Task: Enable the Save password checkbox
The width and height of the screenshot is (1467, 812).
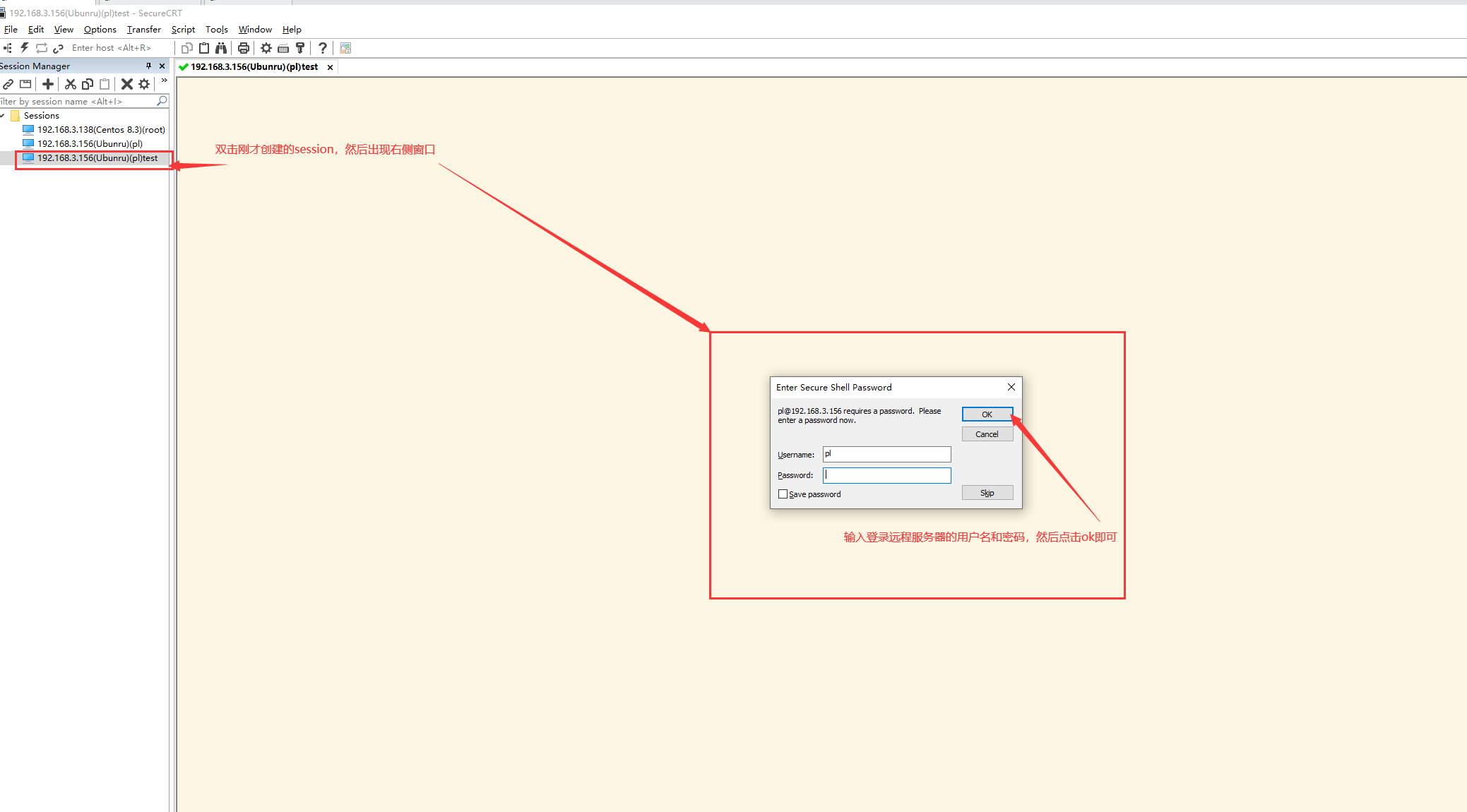Action: 783,494
